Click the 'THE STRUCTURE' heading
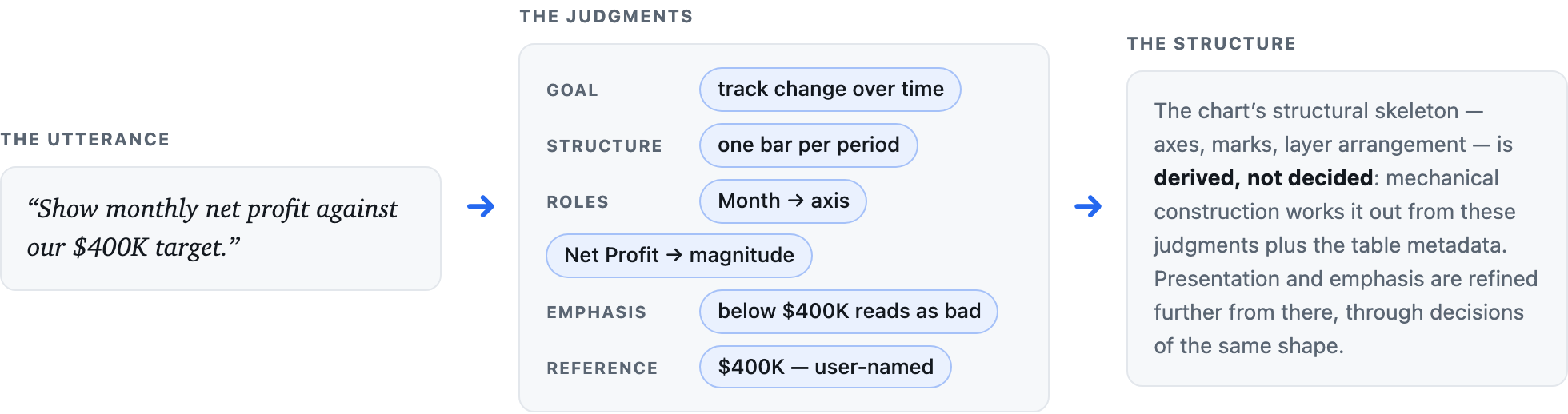Screen dimensions: 1568x414 (1211, 44)
